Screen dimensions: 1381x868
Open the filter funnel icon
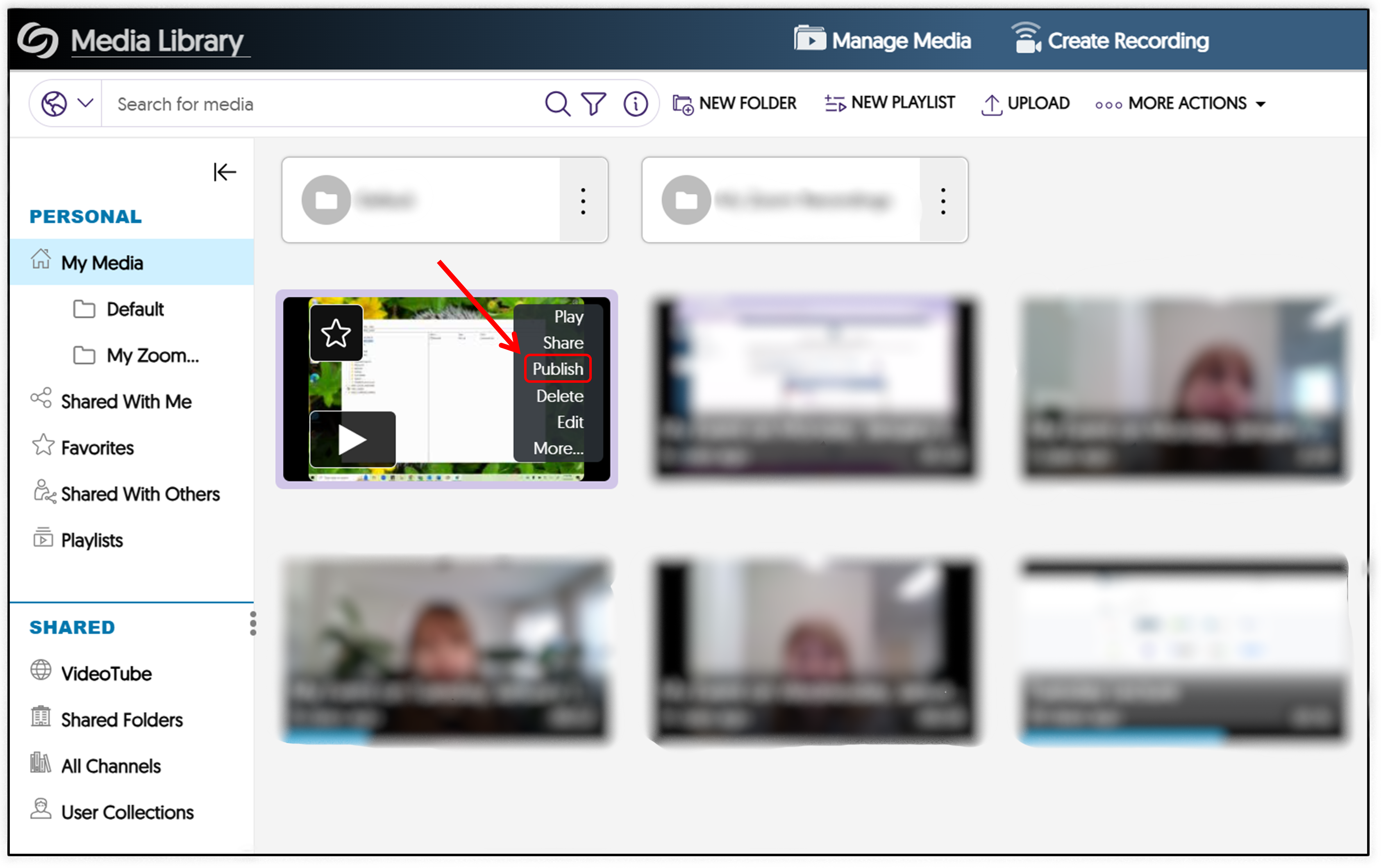point(593,104)
